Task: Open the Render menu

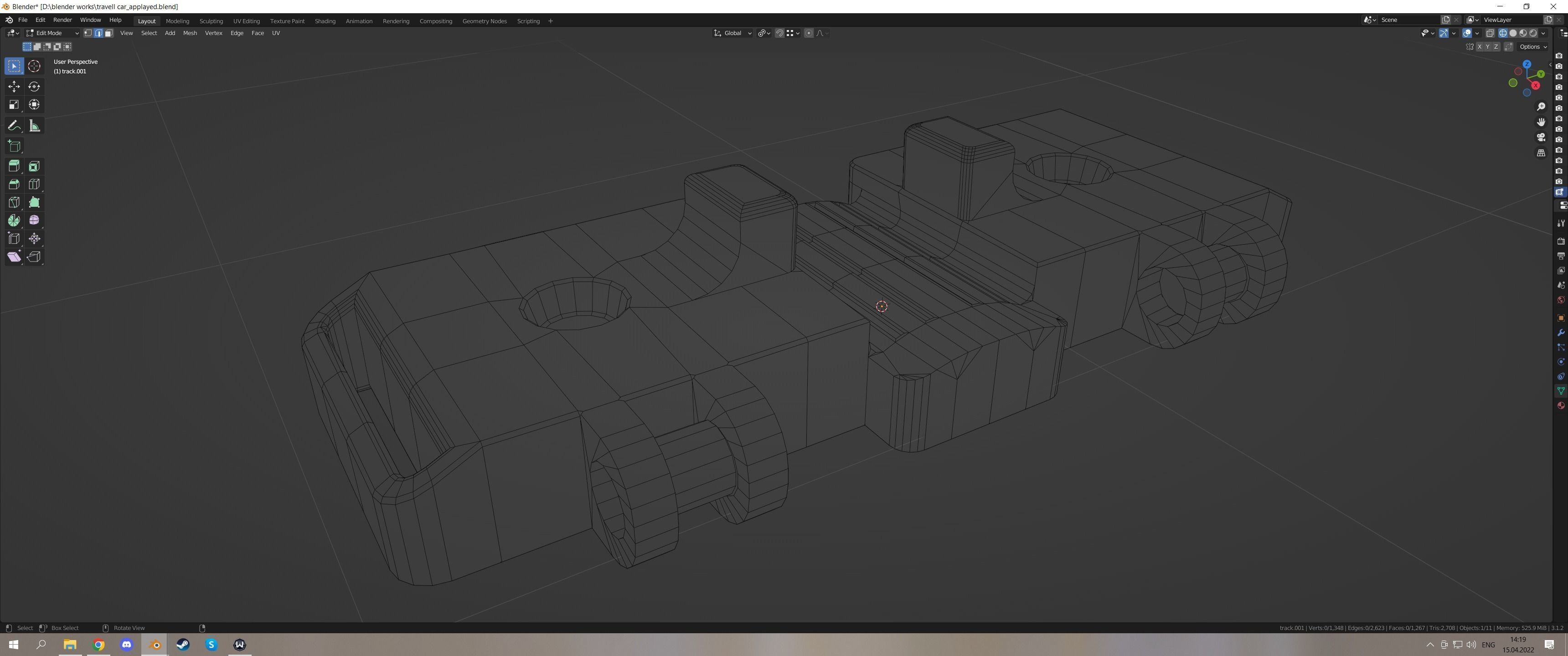Action: [x=62, y=20]
